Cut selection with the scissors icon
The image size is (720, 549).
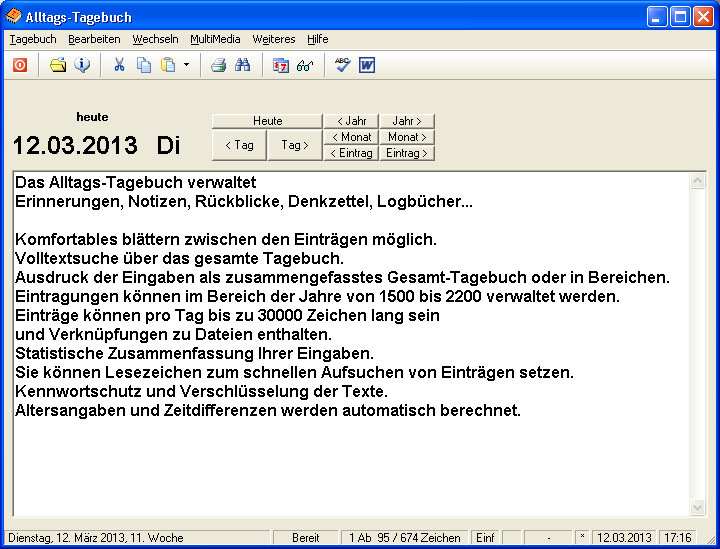pos(119,65)
